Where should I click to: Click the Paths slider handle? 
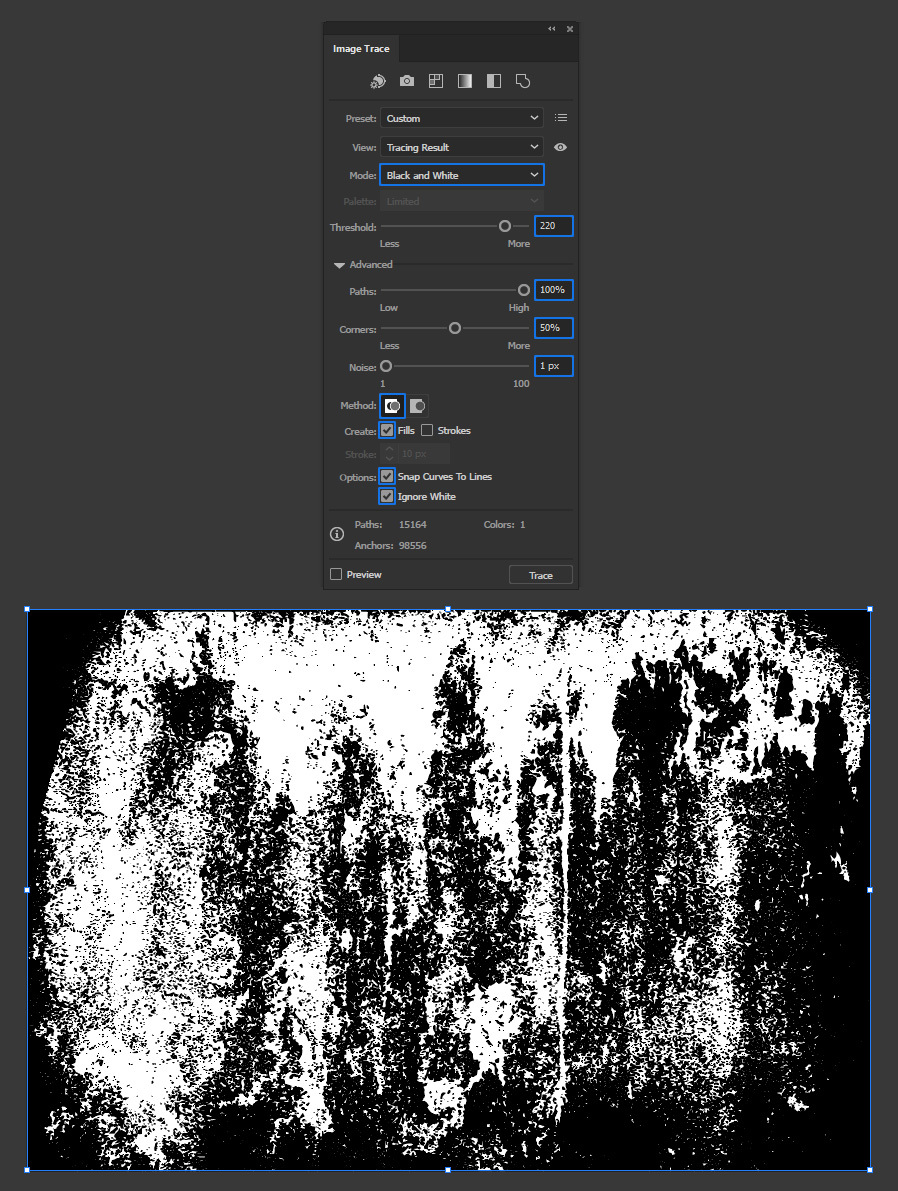[x=523, y=290]
